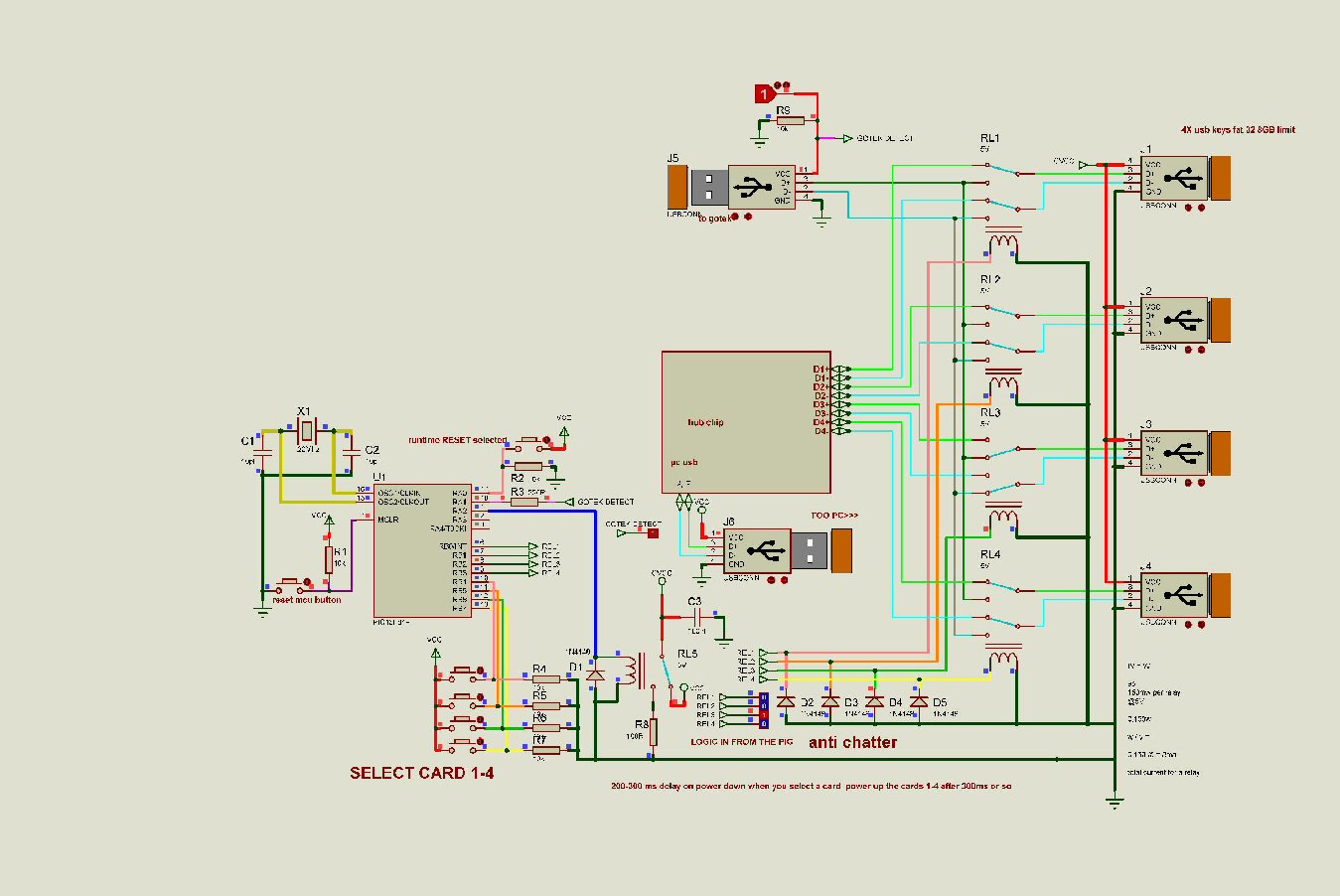Viewport: 1340px width, 896px height.
Task: Select resistor R2
Action: point(528,466)
